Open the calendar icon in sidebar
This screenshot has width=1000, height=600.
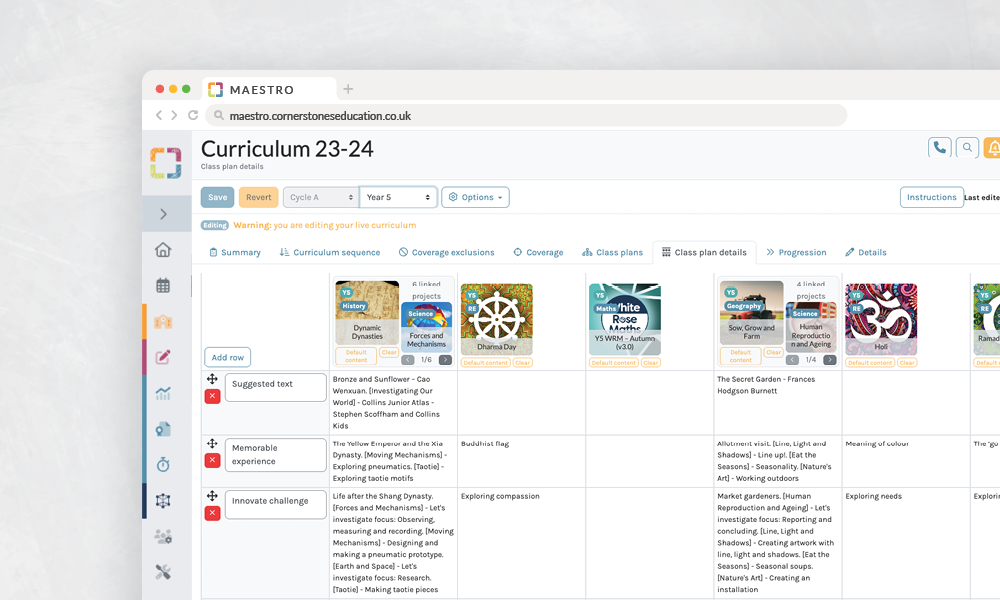tap(163, 286)
